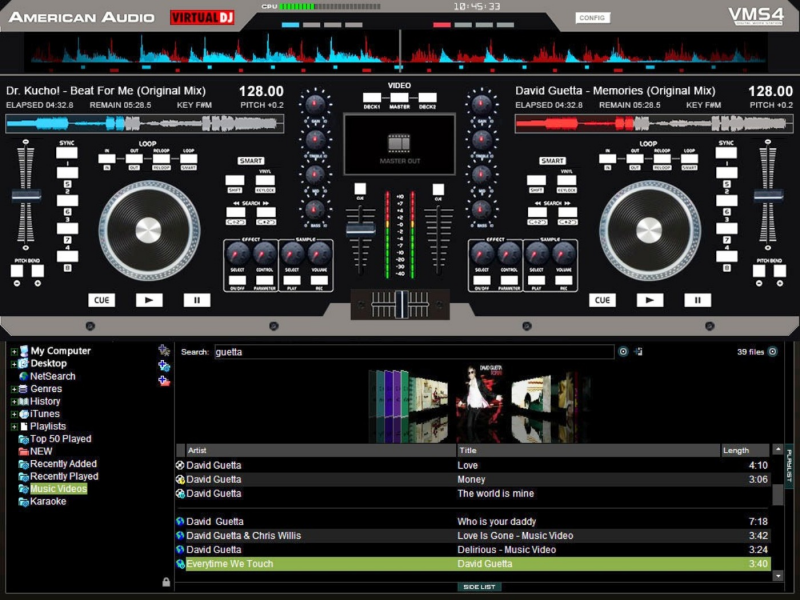The height and width of the screenshot is (600, 800).
Task: Click the track list scroll up arrow
Action: pos(778,449)
